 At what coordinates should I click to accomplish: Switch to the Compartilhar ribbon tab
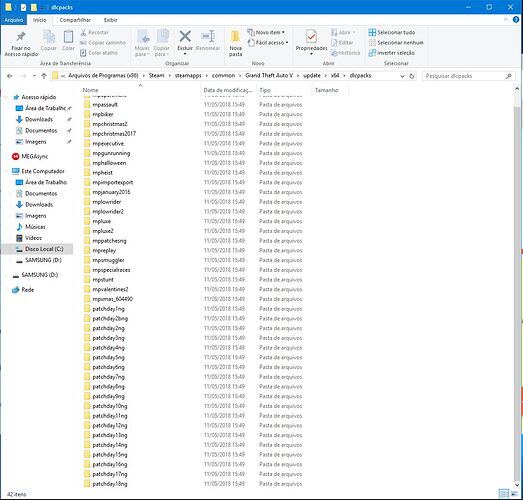click(75, 20)
